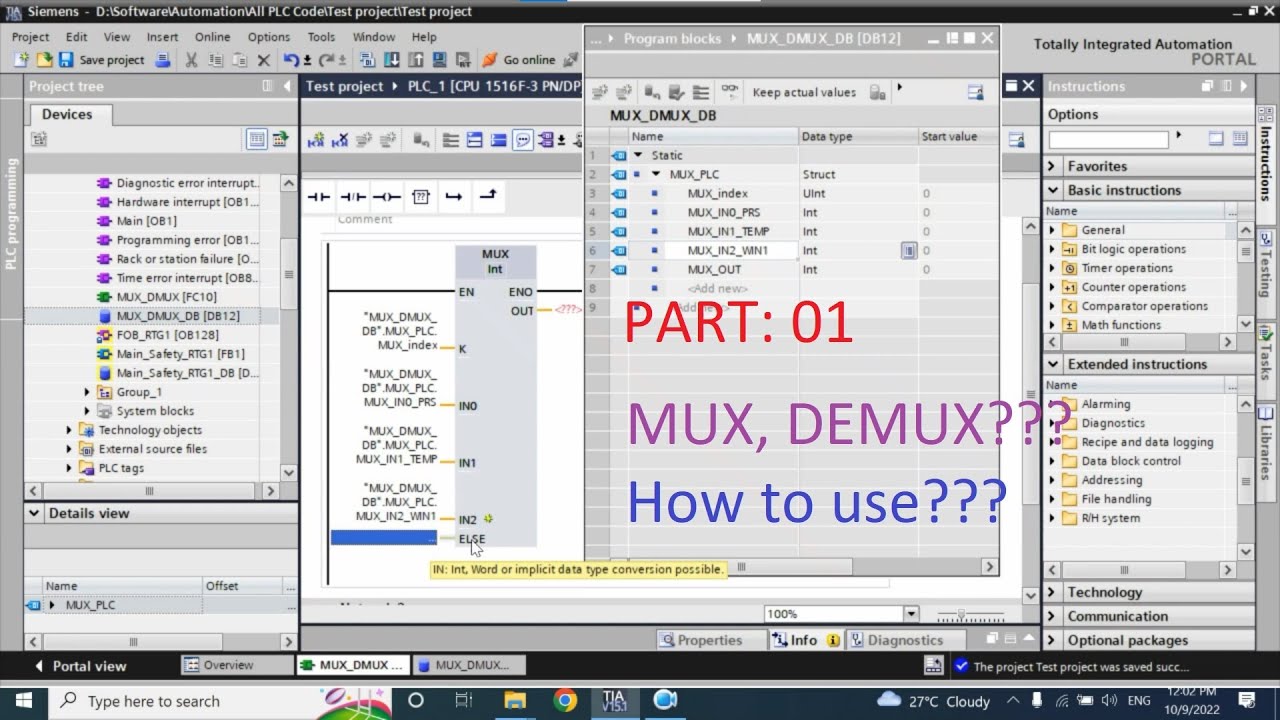Screen dimensions: 1280x720
Task: Collapse the Basic instructions section
Action: pos(1052,190)
